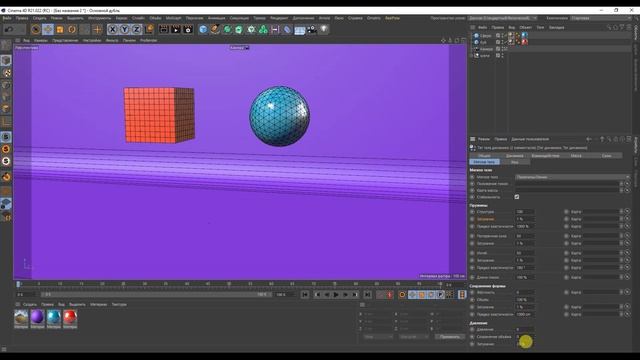The height and width of the screenshot is (360, 640).
Task: Click Make Editable icon in left sidebar
Action: pos(6,45)
